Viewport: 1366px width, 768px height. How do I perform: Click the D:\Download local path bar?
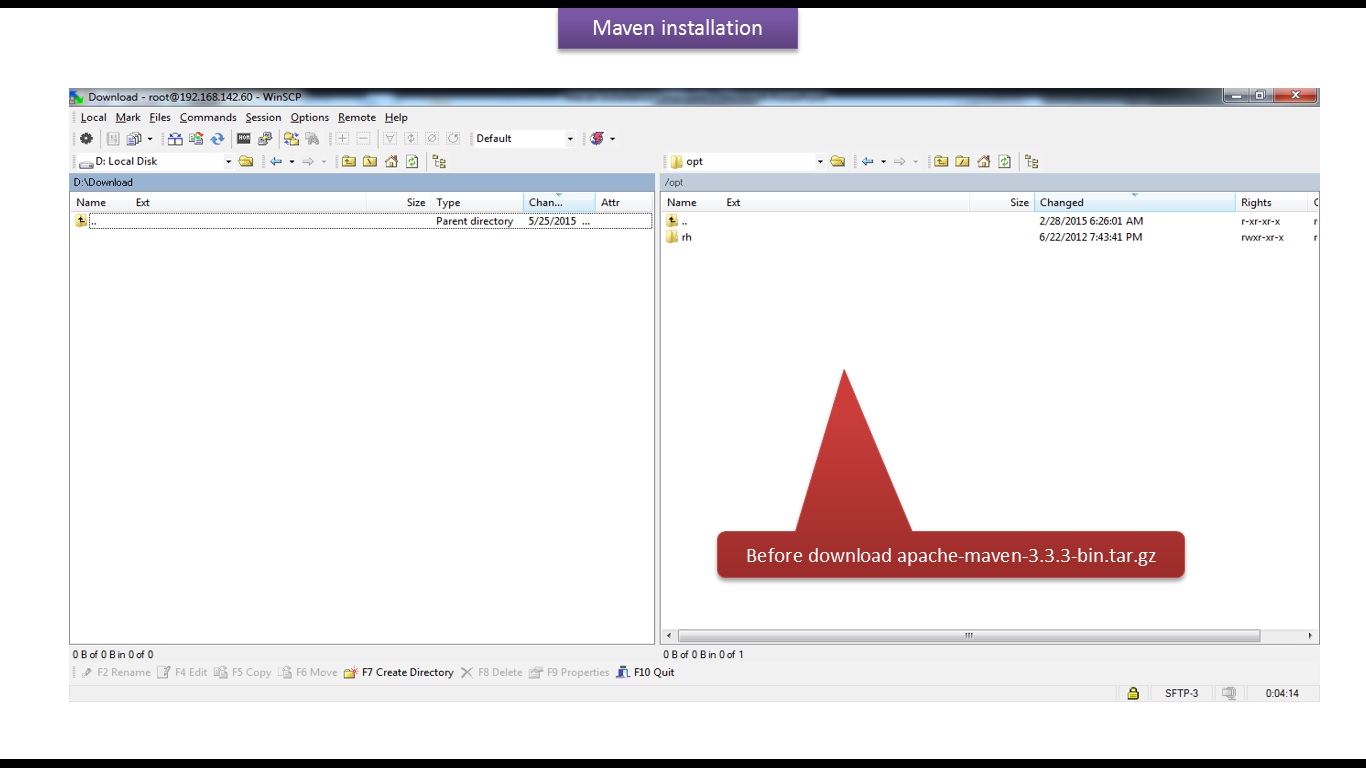pos(362,183)
